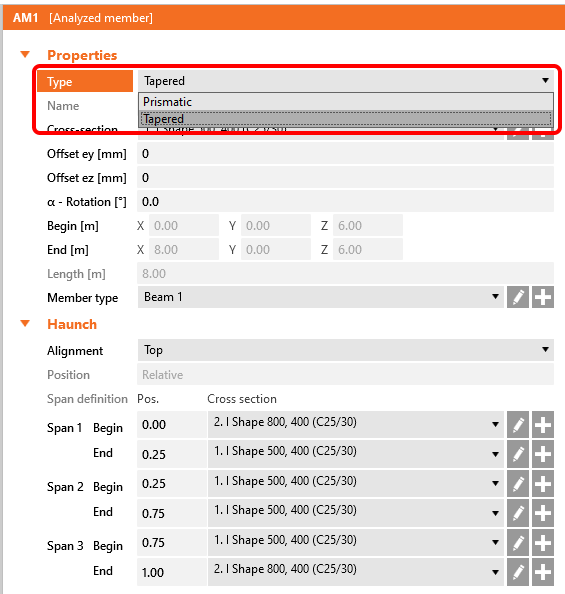
Task: Add new cross-section for Span 2 Begin
Action: pyautogui.click(x=543, y=483)
